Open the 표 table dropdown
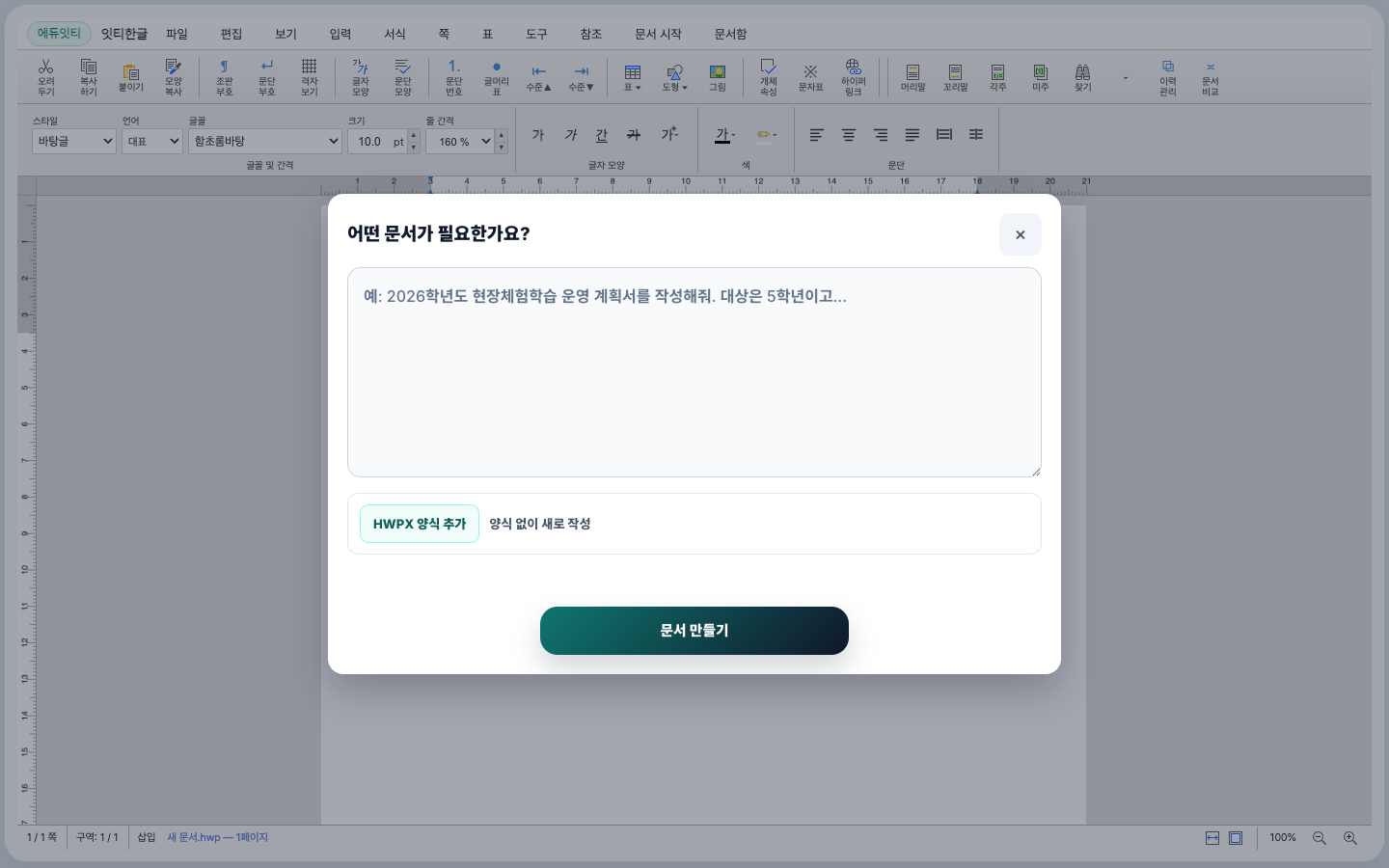Viewport: 1389px width, 868px height. pyautogui.click(x=632, y=76)
